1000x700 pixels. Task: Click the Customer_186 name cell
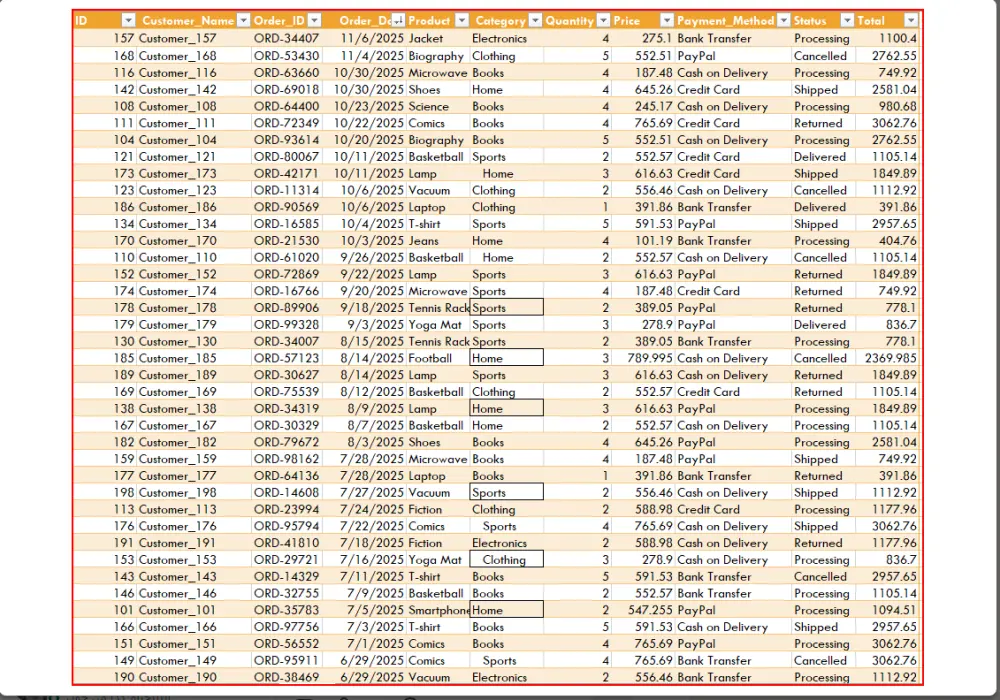coord(193,207)
